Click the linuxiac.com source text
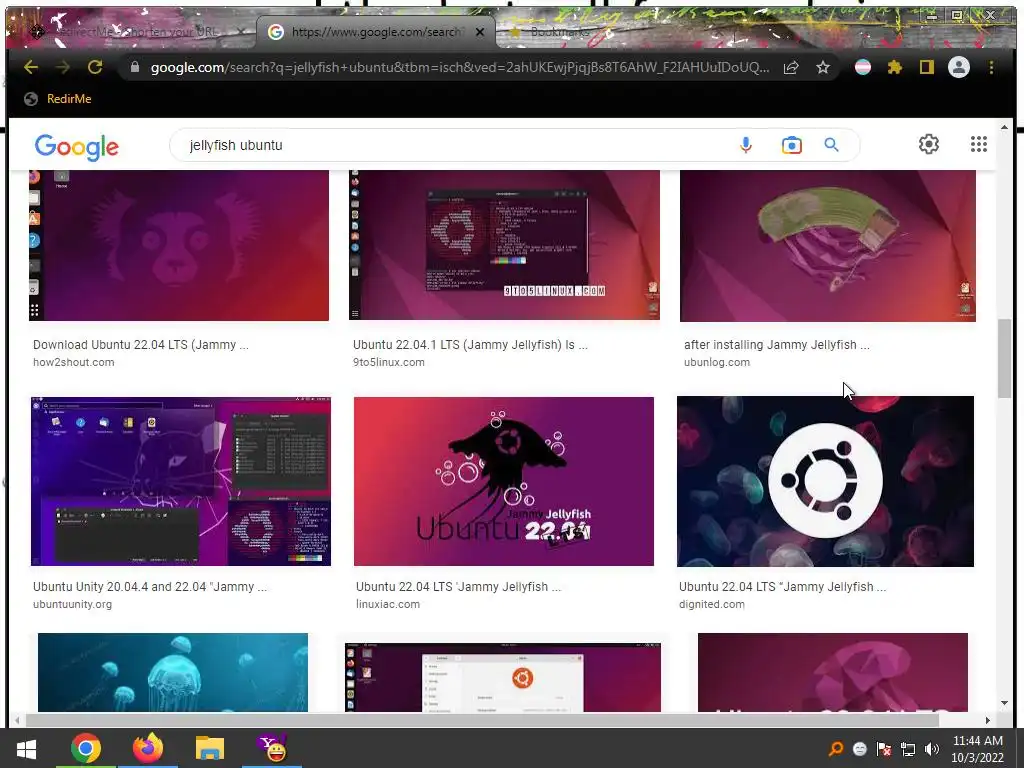The image size is (1024, 768). [x=388, y=604]
